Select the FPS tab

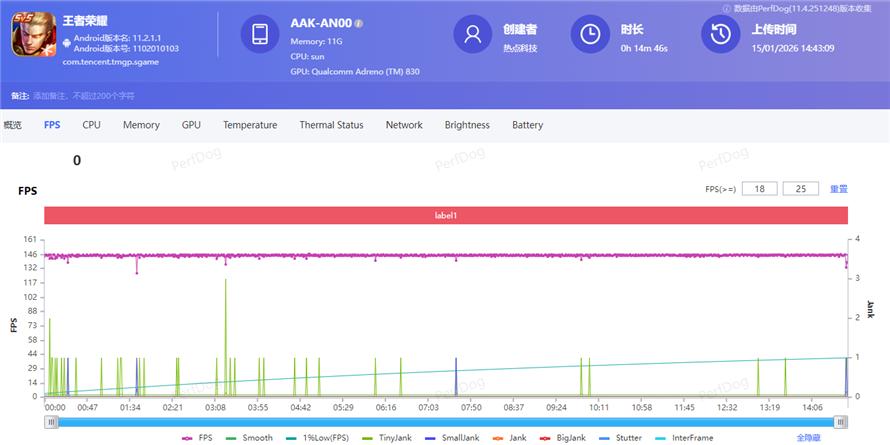click(52, 125)
